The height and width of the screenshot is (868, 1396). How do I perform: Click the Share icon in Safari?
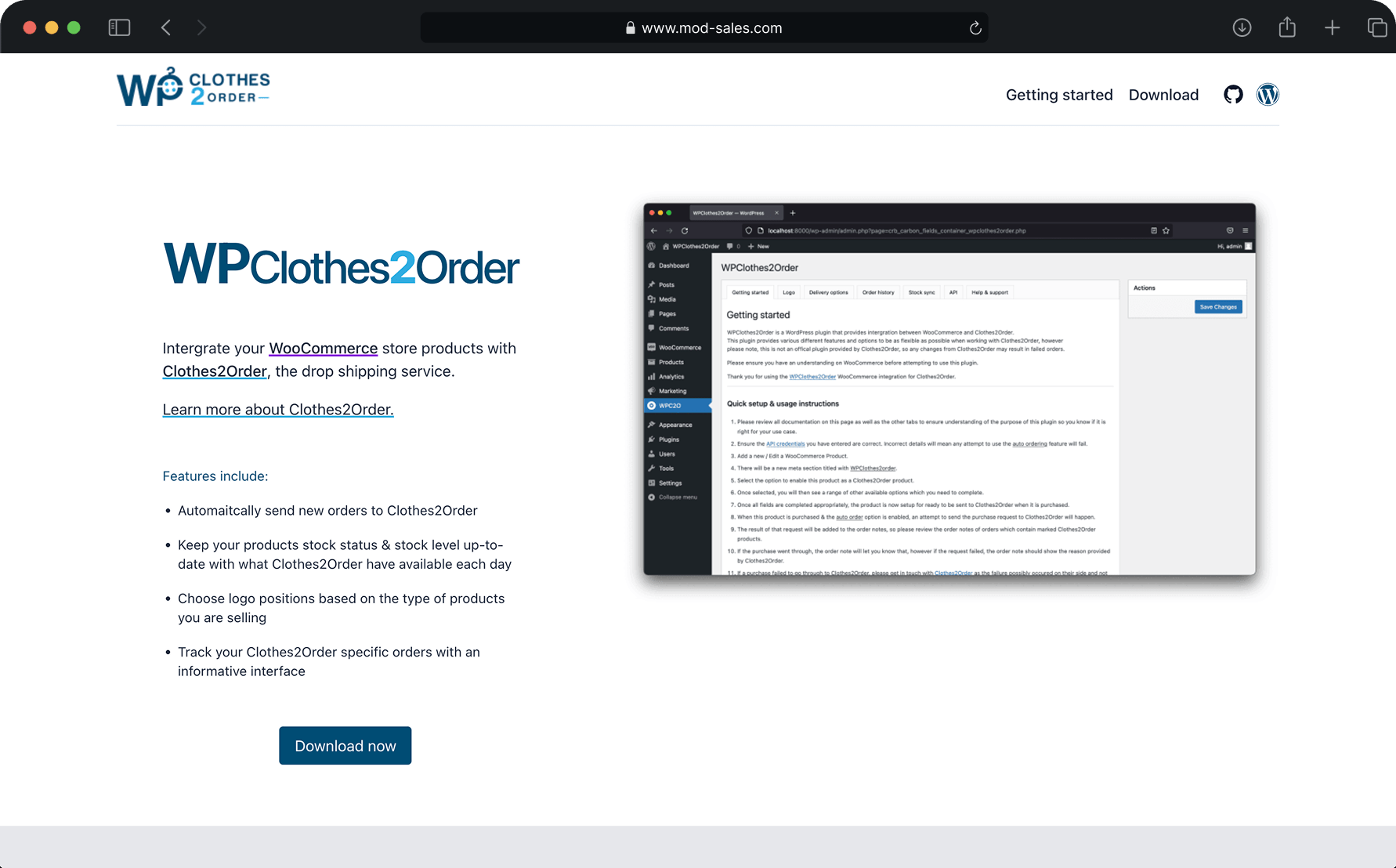(x=1287, y=27)
